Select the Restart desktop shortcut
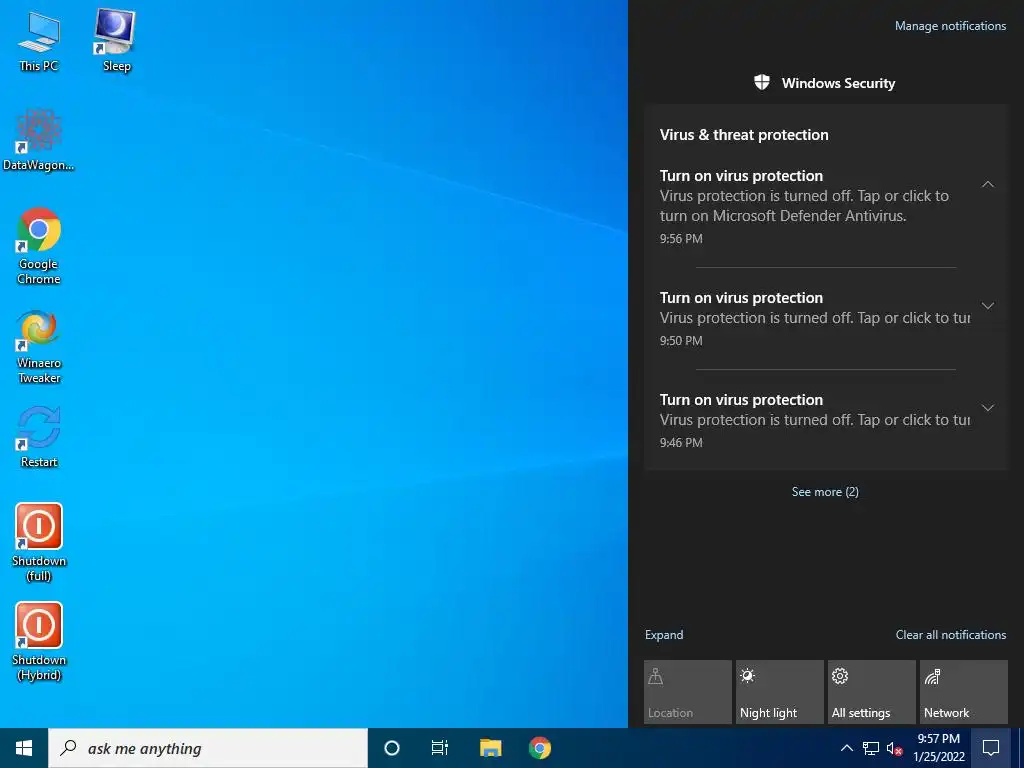This screenshot has height=768, width=1024. pyautogui.click(x=39, y=437)
